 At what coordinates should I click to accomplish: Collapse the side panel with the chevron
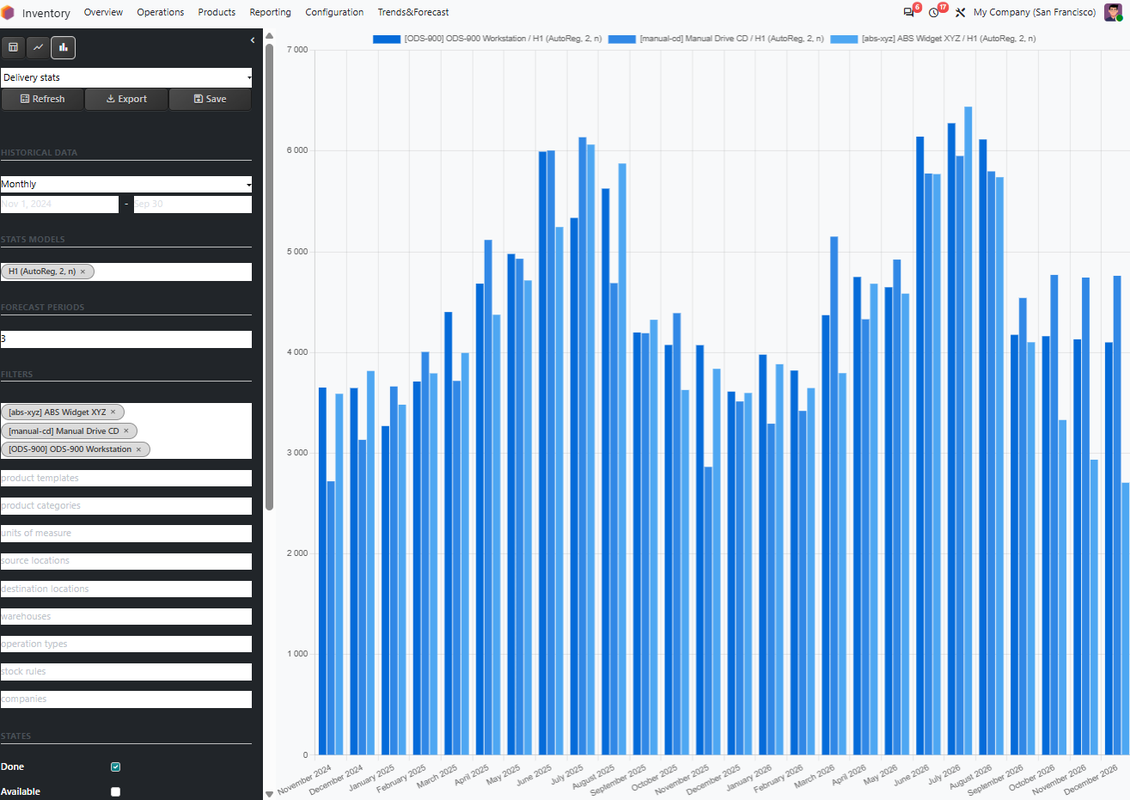pos(252,40)
